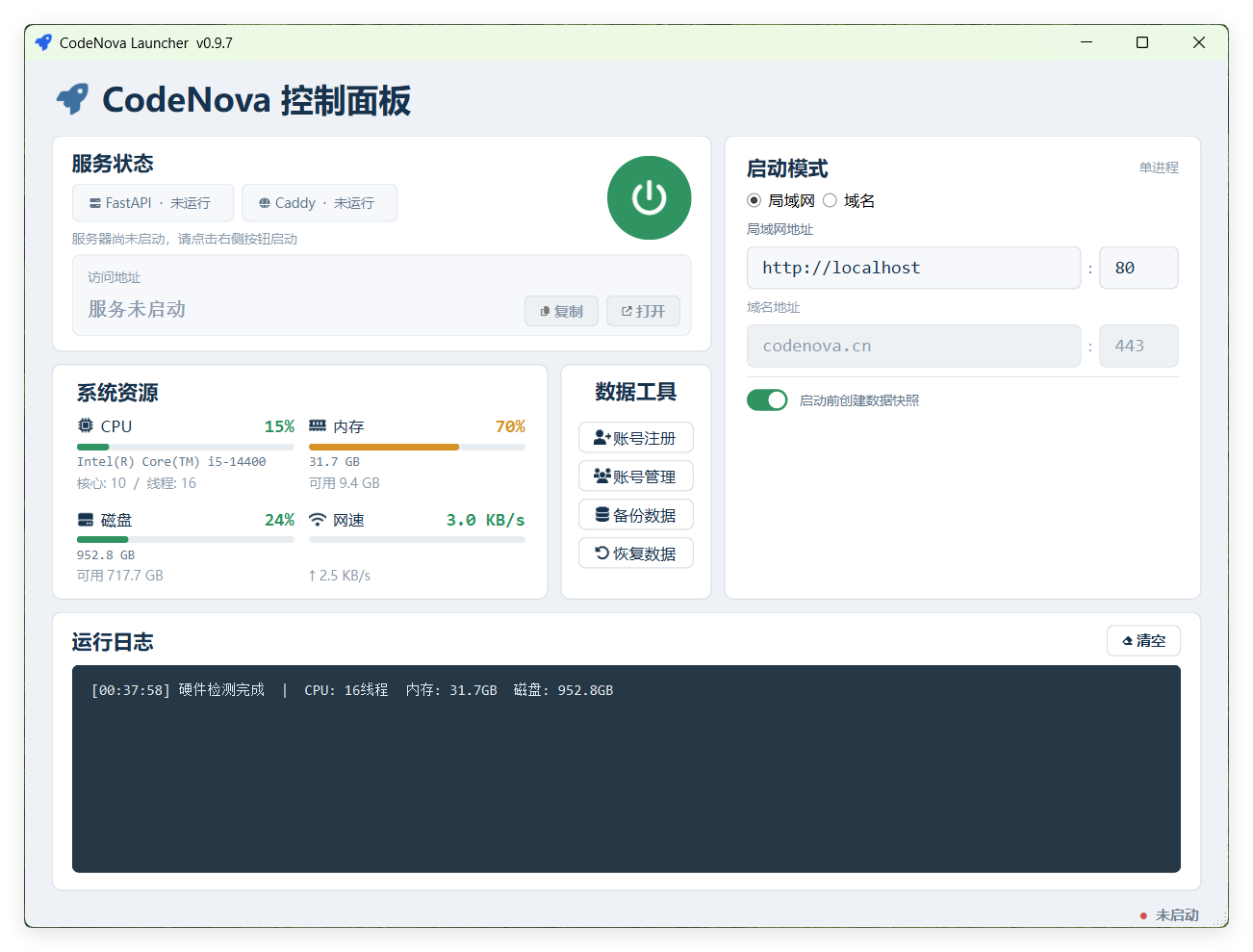1253x952 pixels.
Task: Click the CodeNova rocket logo in the header
Action: [72, 98]
